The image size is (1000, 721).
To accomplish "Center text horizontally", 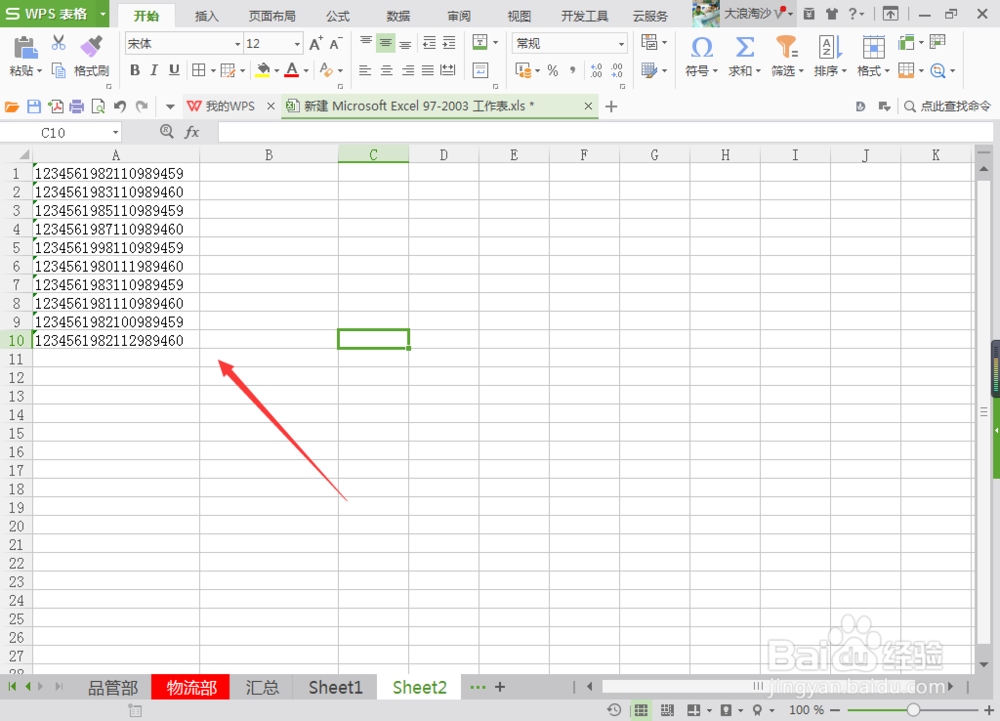I will (x=386, y=70).
